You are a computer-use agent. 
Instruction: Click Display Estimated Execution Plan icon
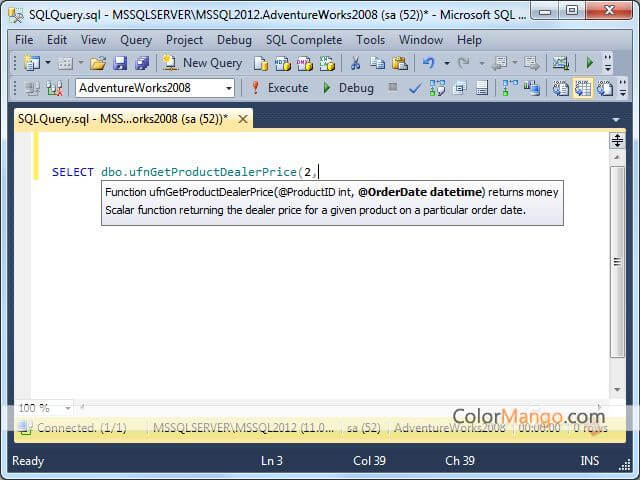tap(437, 88)
